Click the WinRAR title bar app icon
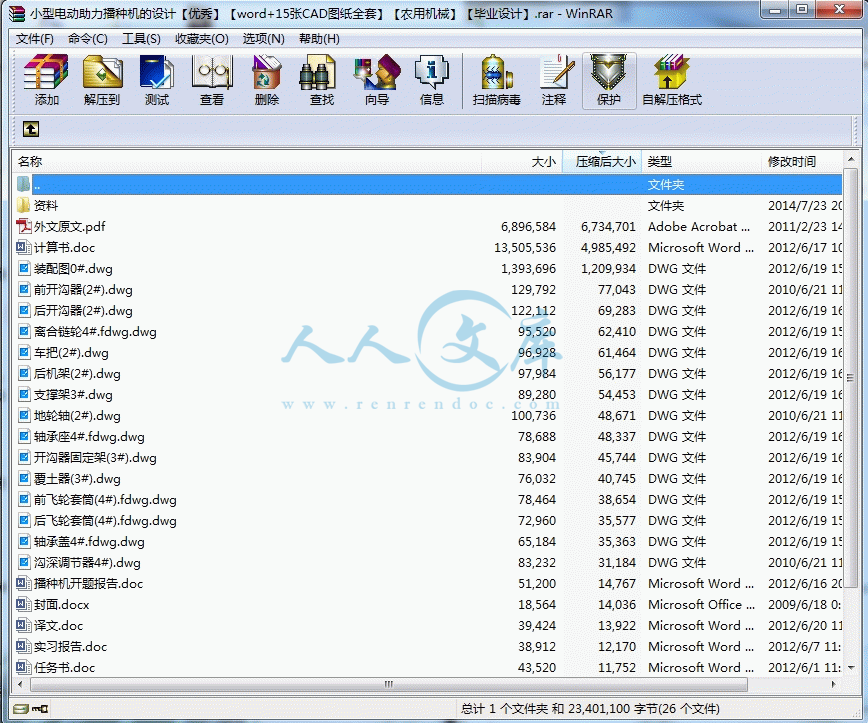Image resolution: width=868 pixels, height=723 pixels. click(x=17, y=13)
